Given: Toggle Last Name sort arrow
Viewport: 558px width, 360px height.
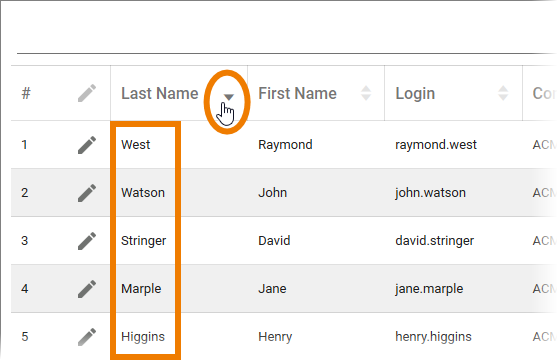Looking at the screenshot, I should click(x=228, y=97).
